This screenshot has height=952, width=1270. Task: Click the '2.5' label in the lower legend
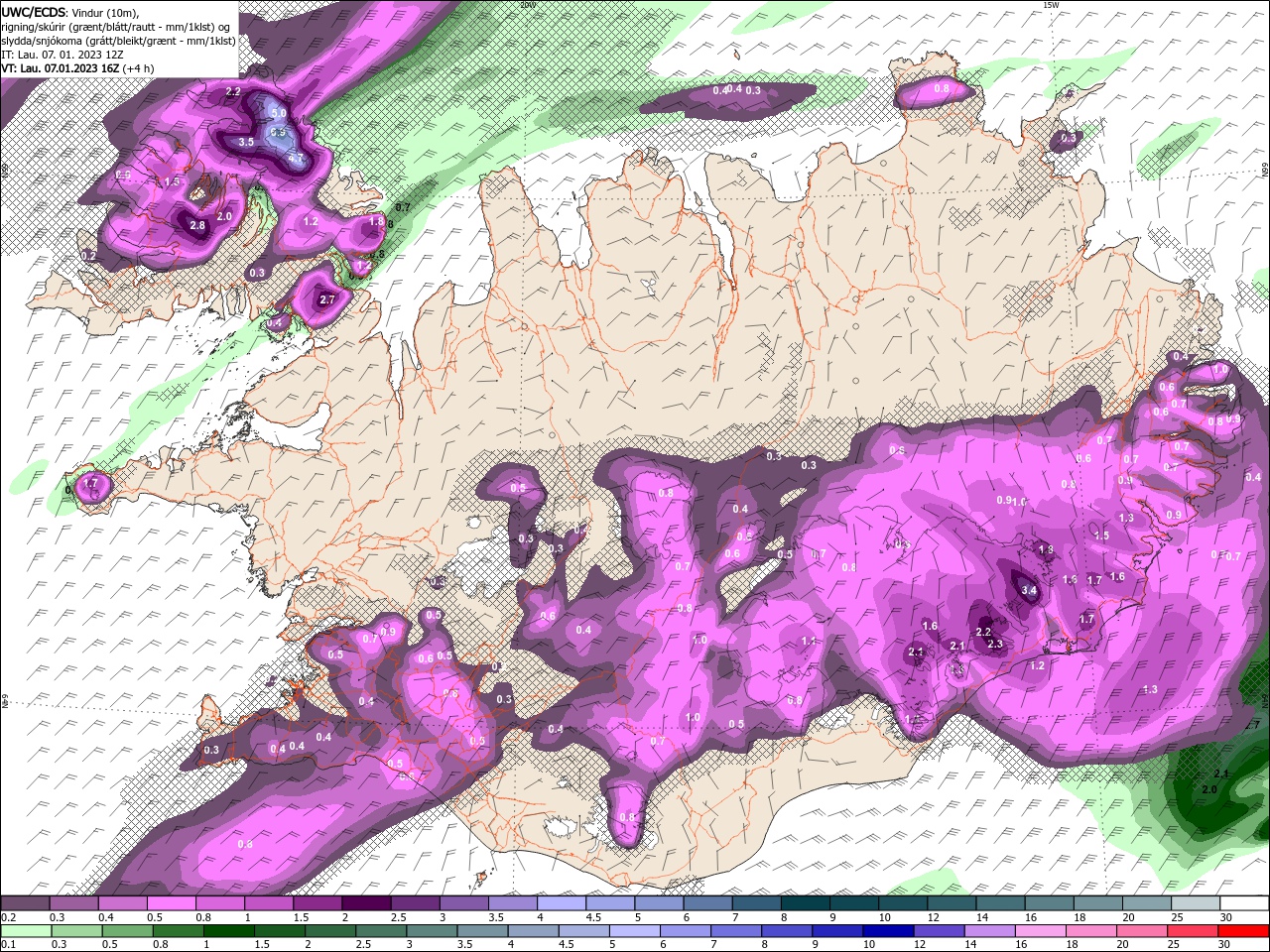[364, 945]
